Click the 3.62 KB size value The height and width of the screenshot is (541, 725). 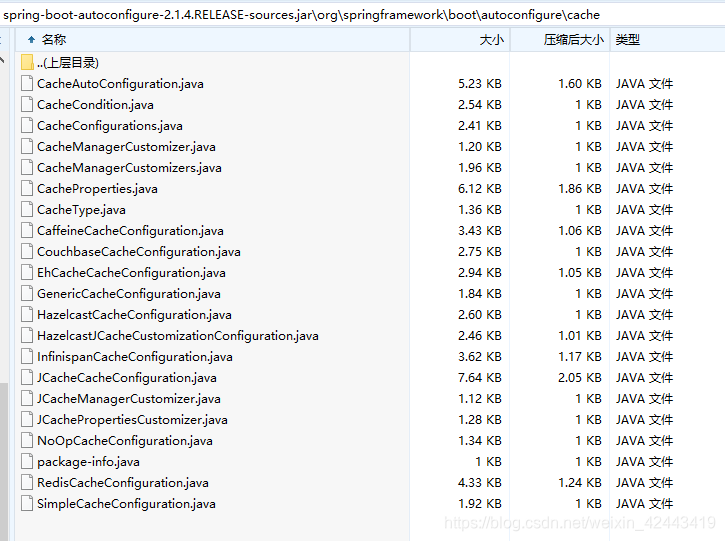tap(480, 357)
